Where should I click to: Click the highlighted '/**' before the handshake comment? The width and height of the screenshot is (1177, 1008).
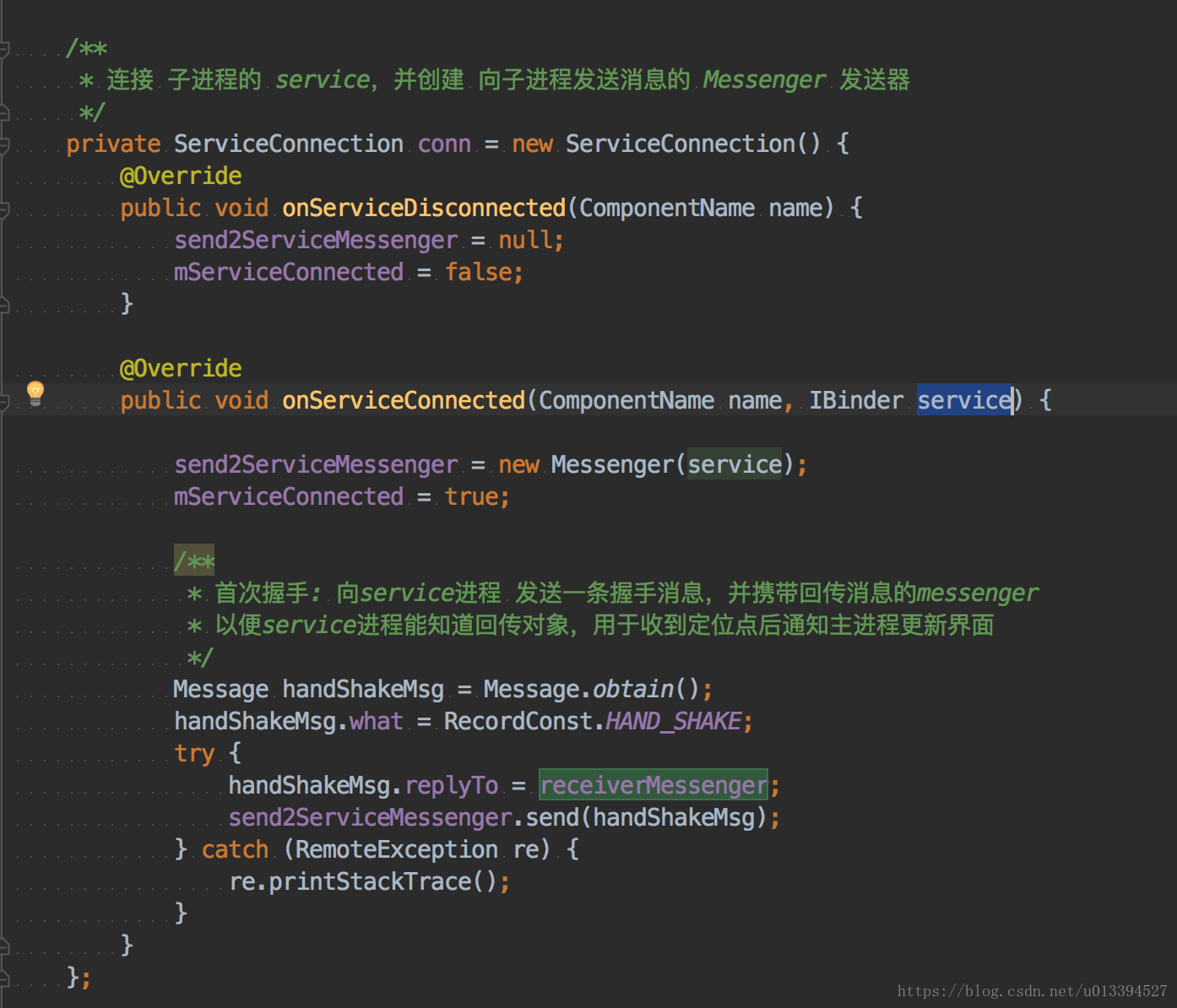pyautogui.click(x=194, y=561)
